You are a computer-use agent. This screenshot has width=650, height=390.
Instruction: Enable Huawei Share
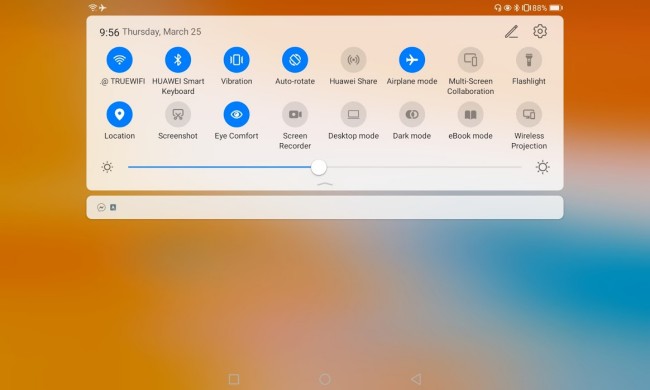[353, 60]
